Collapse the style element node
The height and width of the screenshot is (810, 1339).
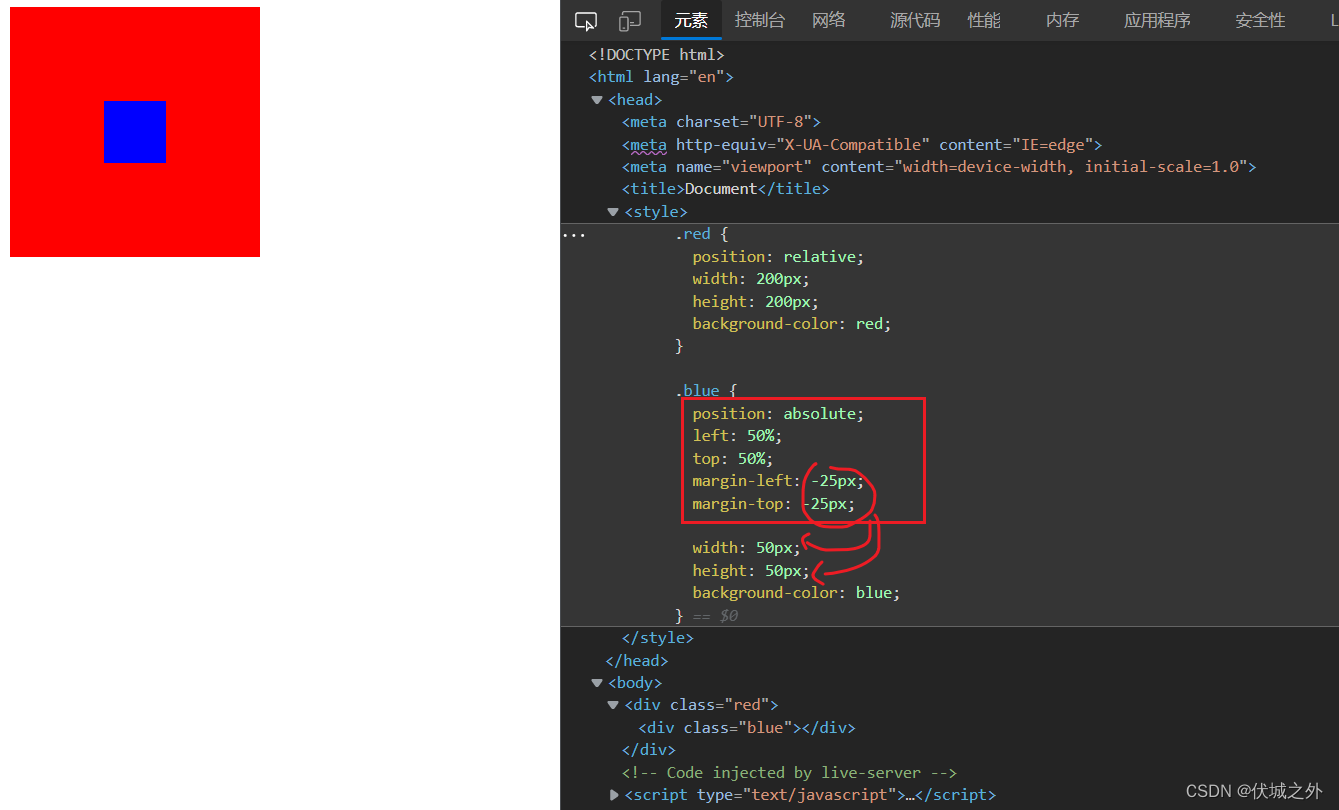(x=613, y=212)
